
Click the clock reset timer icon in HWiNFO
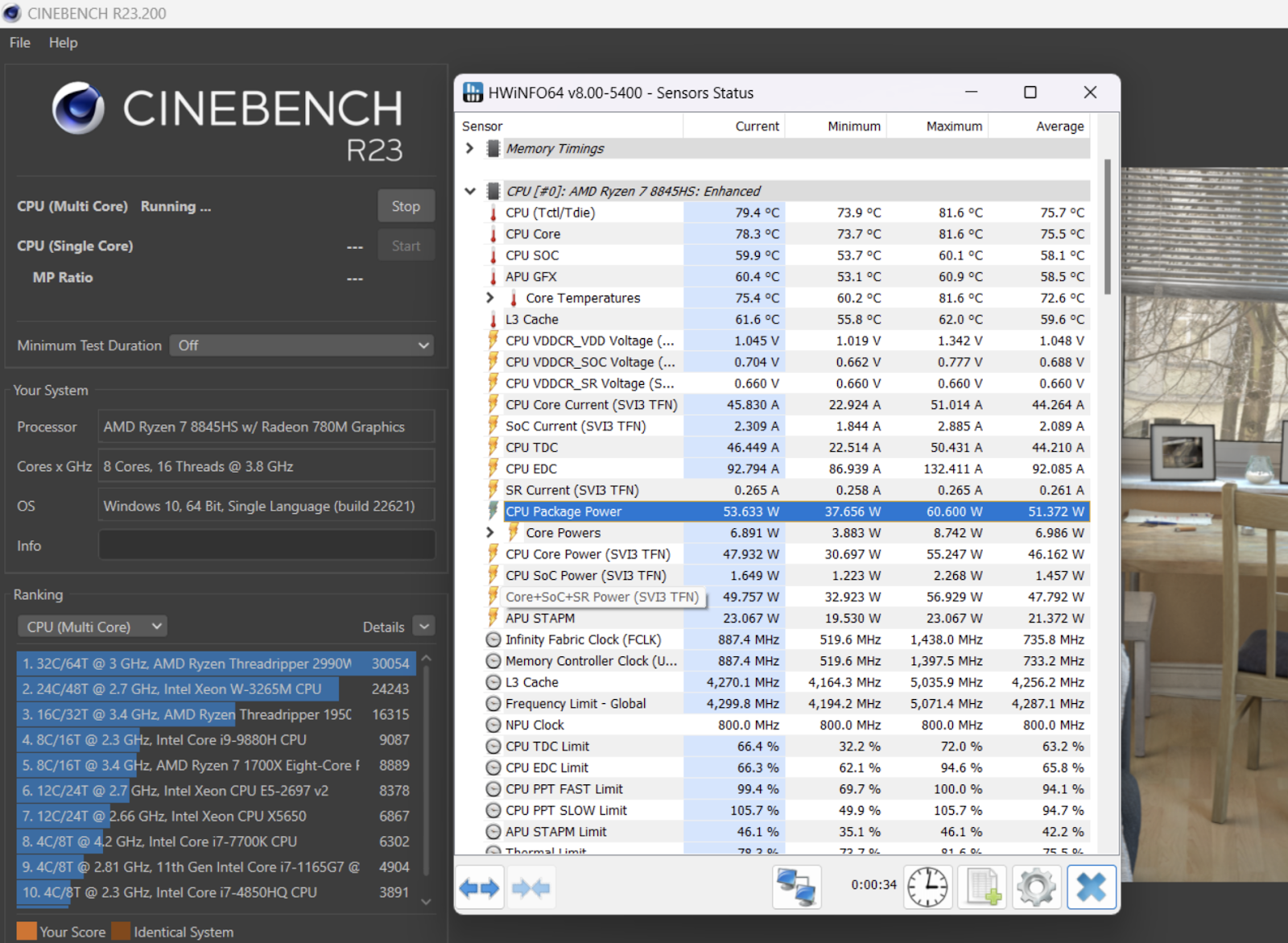coord(928,887)
